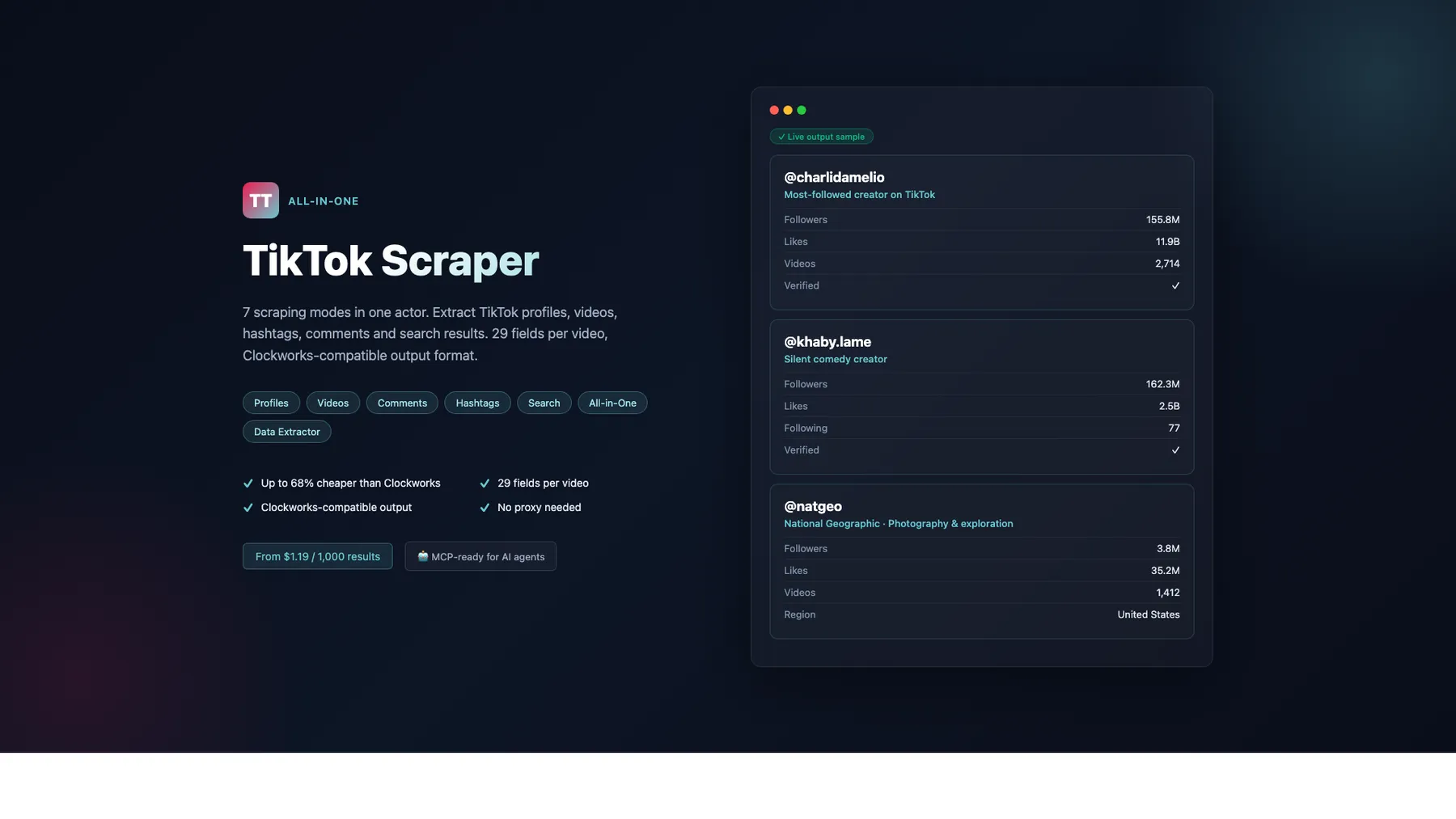This screenshot has width=1456, height=819.
Task: Select the Hashtags tag
Action: click(477, 403)
